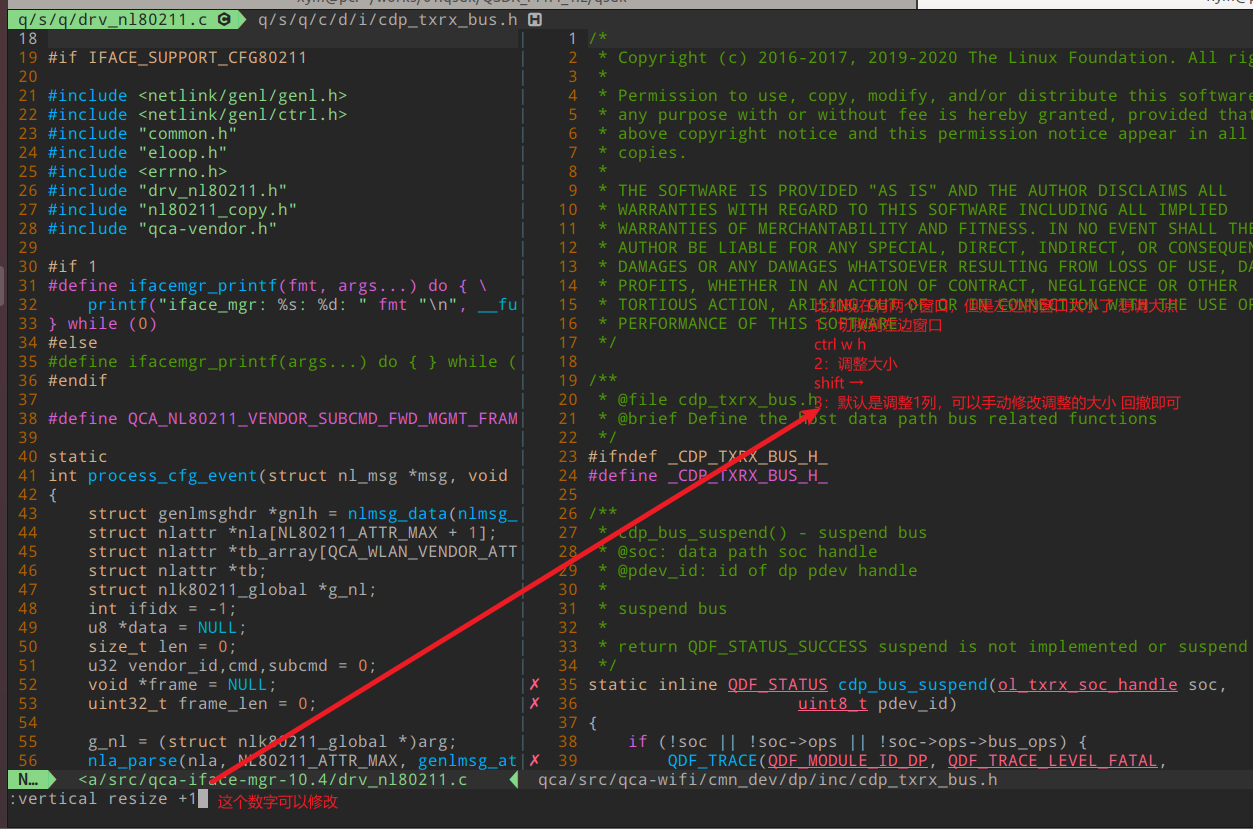Click 'void *frame = NULL;' line
Viewport: 1253px width, 829px height.
[x=182, y=685]
